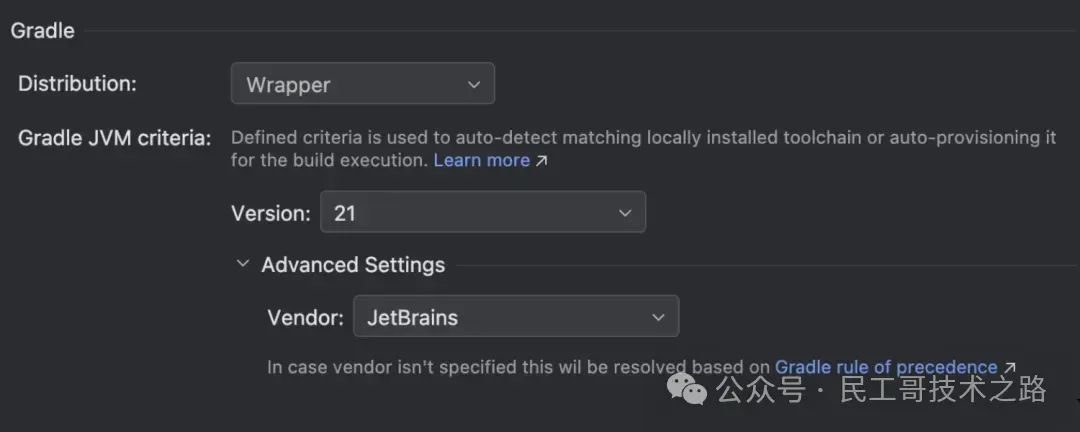The image size is (1080, 432).
Task: Click the watermark text next to the WeChat logo
Action: [x=881, y=389]
